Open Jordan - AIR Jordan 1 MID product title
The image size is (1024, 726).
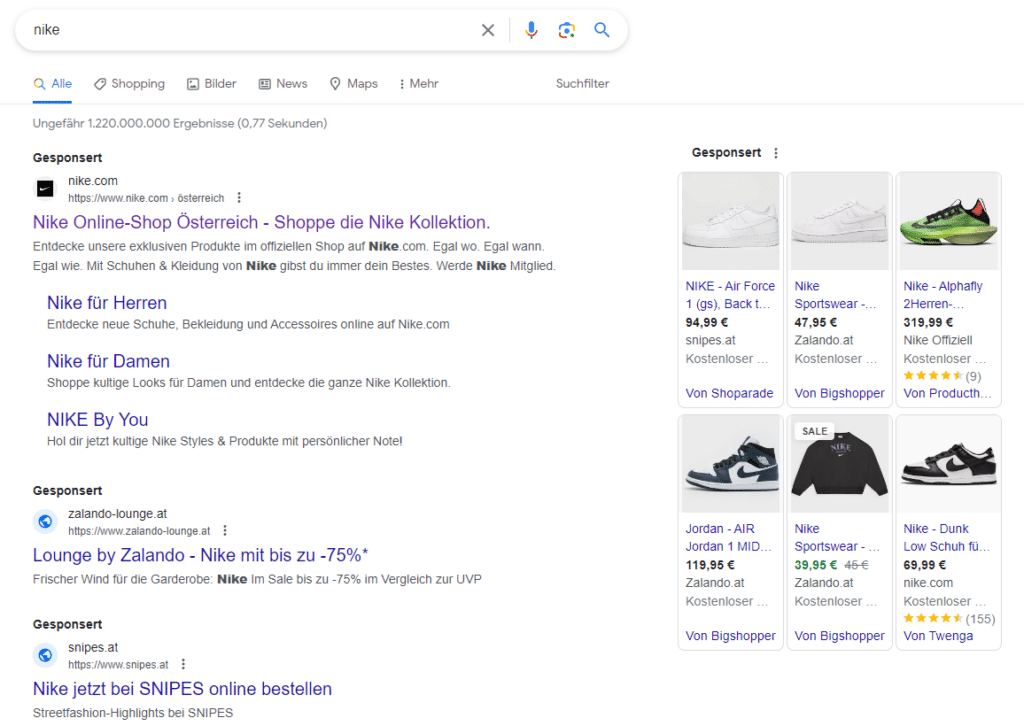pos(728,538)
